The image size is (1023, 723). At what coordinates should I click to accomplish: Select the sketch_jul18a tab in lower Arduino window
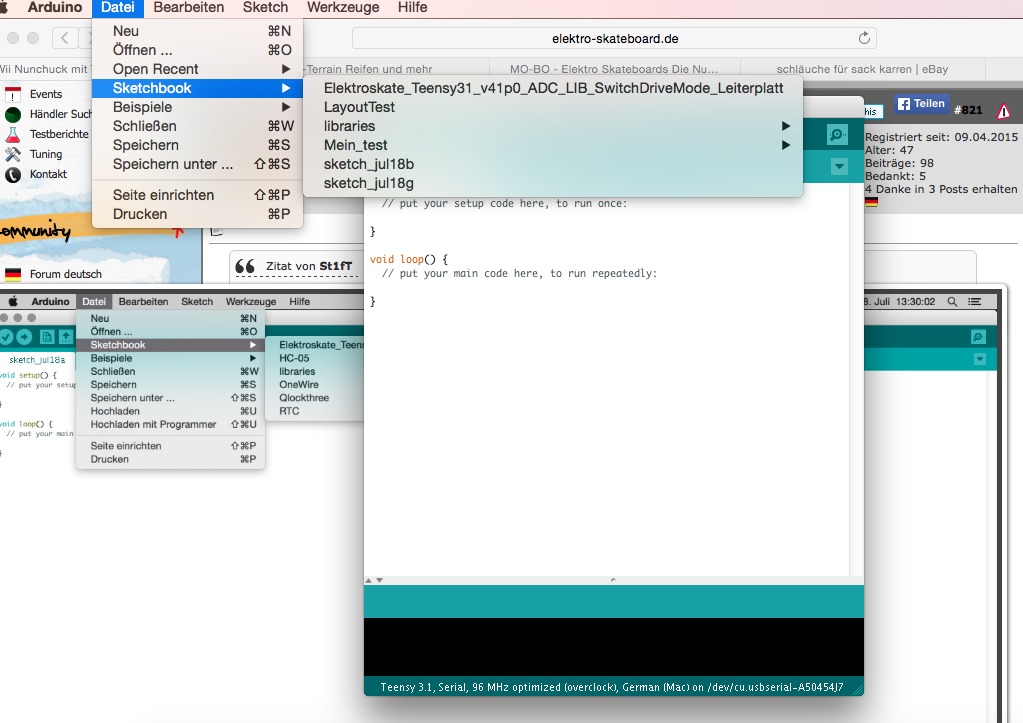[37, 360]
